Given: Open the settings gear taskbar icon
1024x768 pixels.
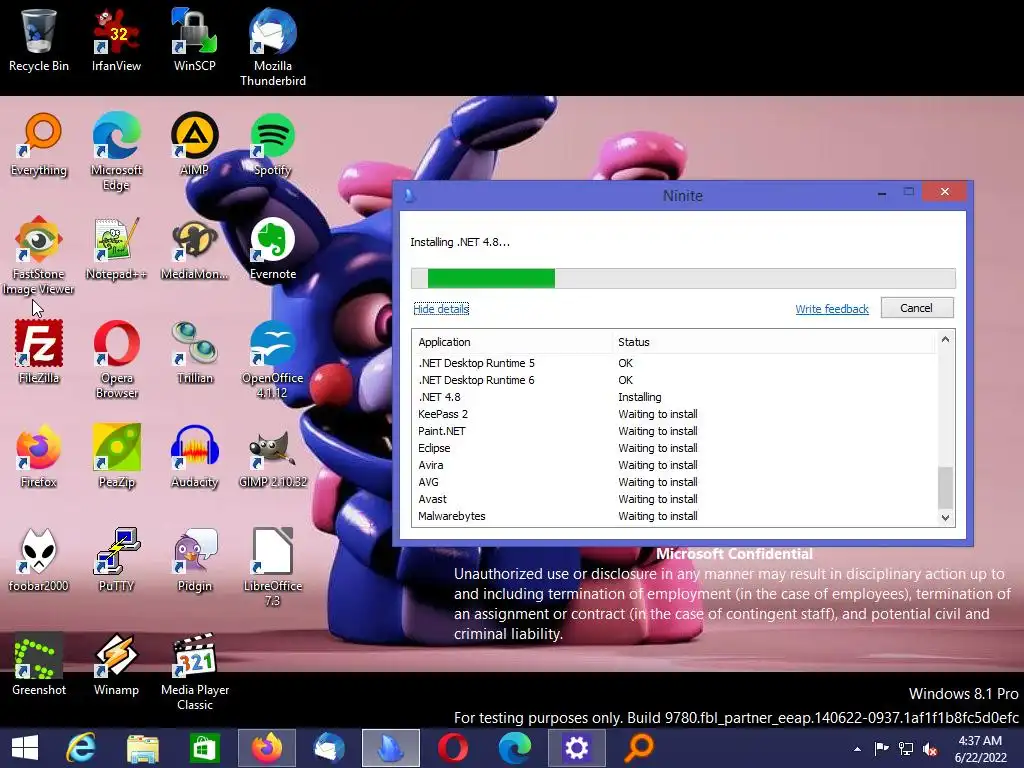Looking at the screenshot, I should pyautogui.click(x=577, y=748).
